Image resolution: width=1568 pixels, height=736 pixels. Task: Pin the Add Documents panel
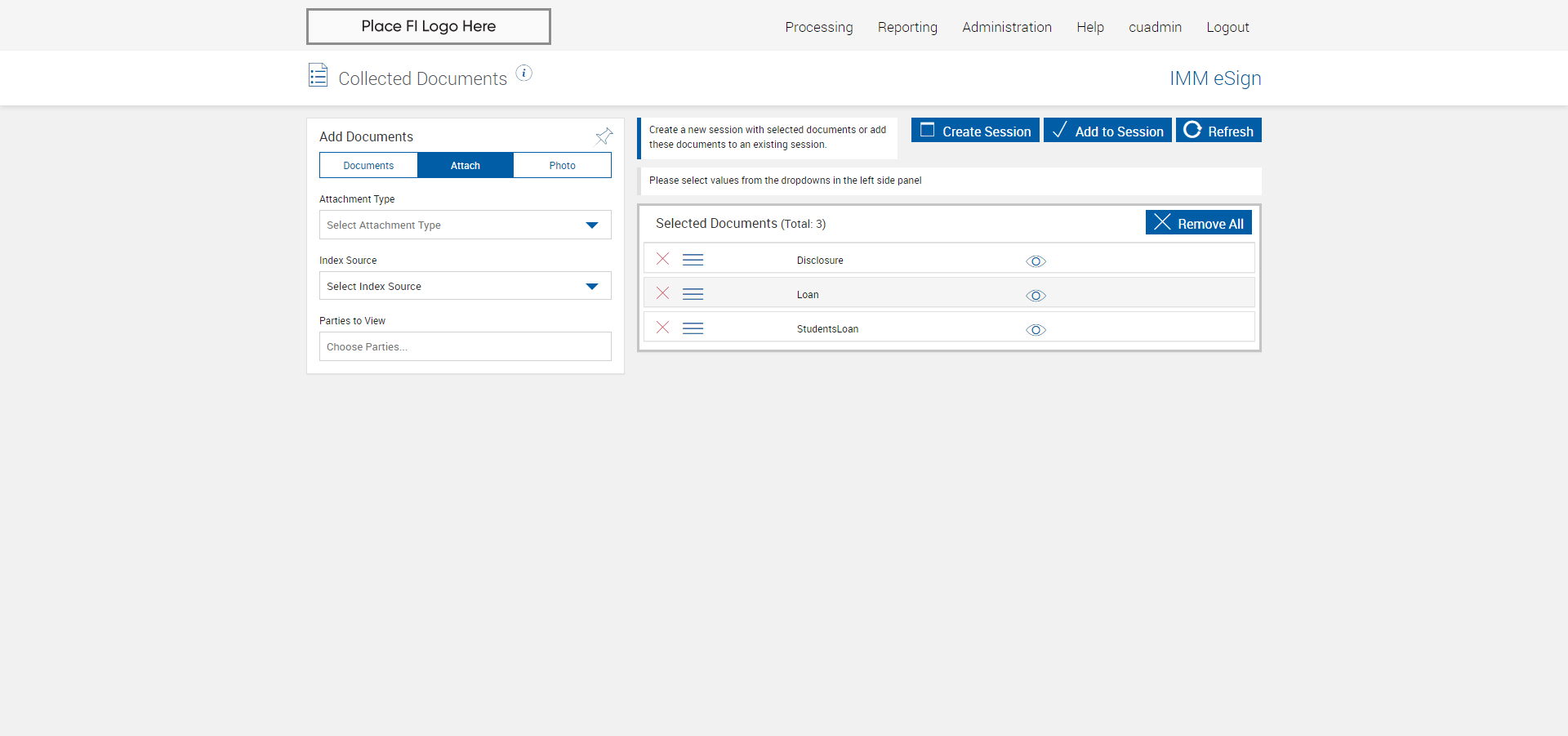point(604,136)
